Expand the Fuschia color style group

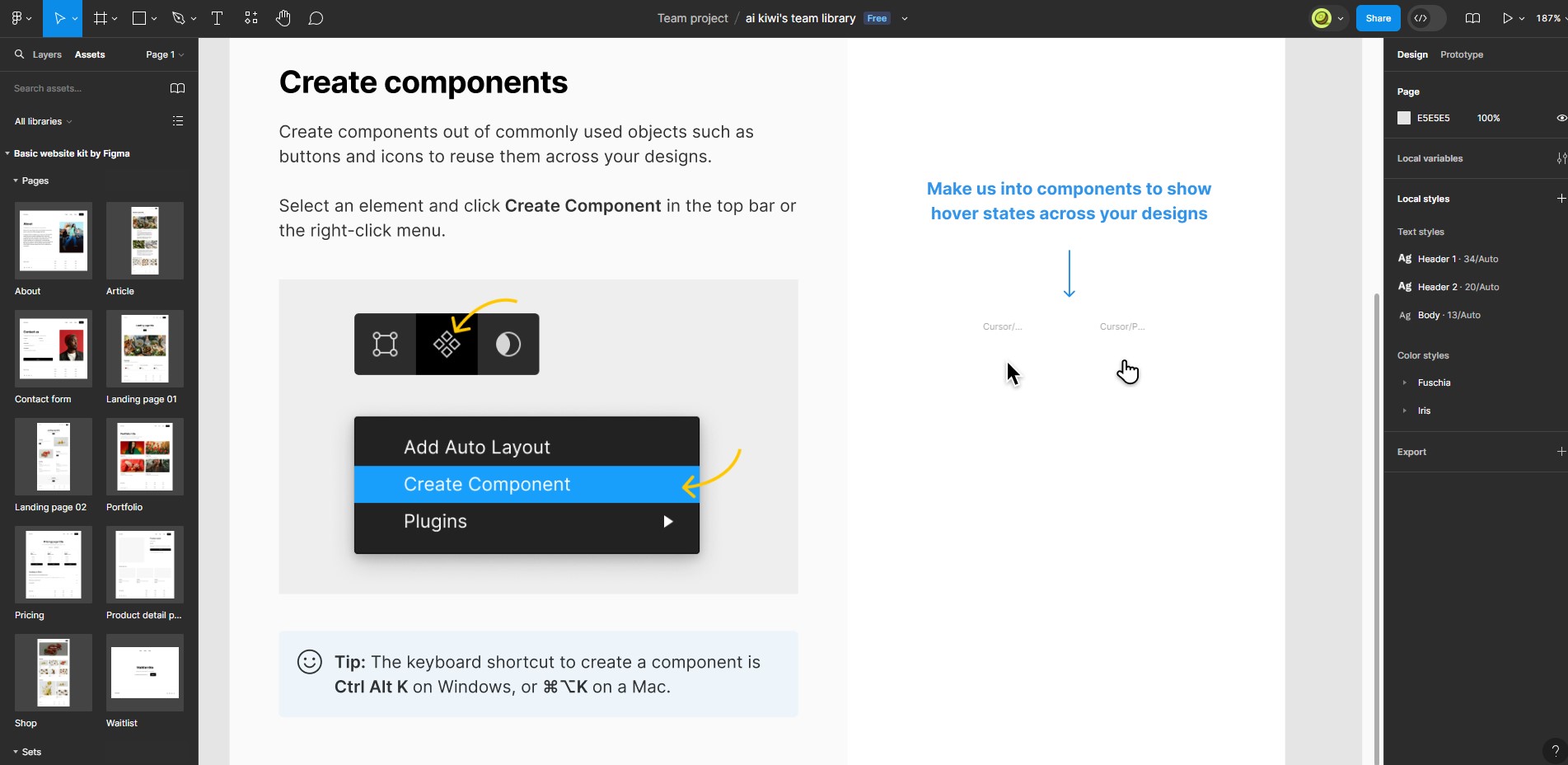coord(1405,382)
